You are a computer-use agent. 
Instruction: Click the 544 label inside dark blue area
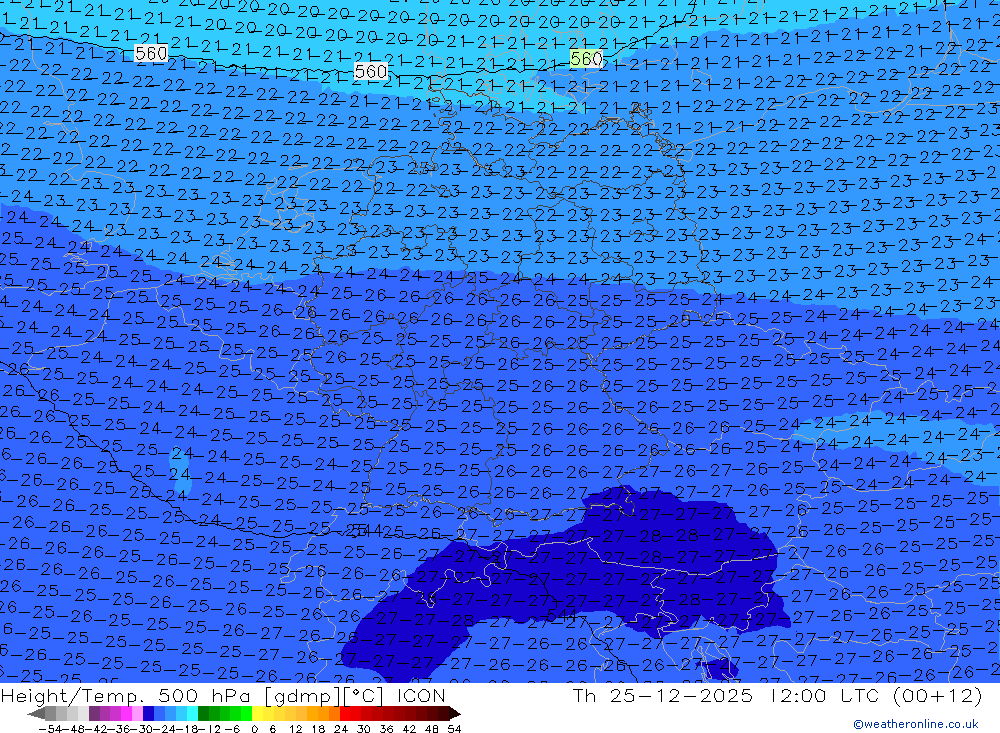point(562,615)
